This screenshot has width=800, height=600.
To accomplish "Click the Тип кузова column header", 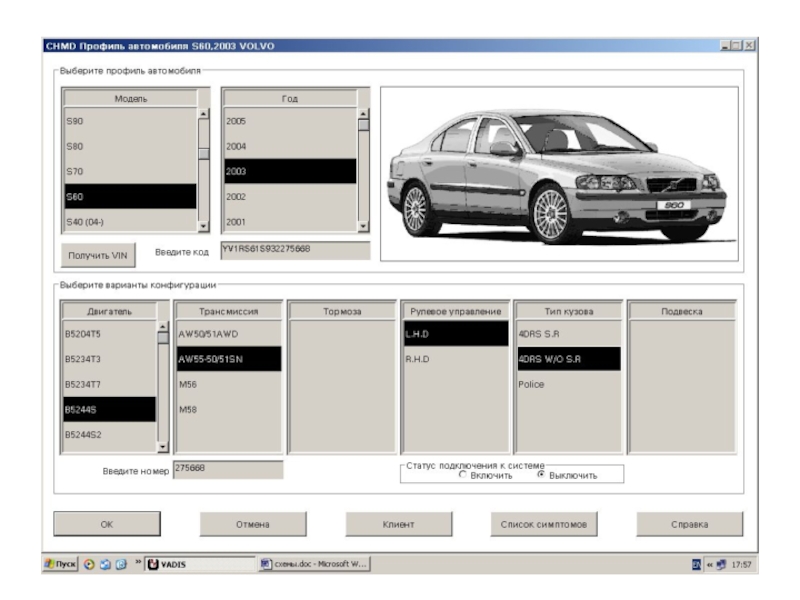I will pos(569,311).
